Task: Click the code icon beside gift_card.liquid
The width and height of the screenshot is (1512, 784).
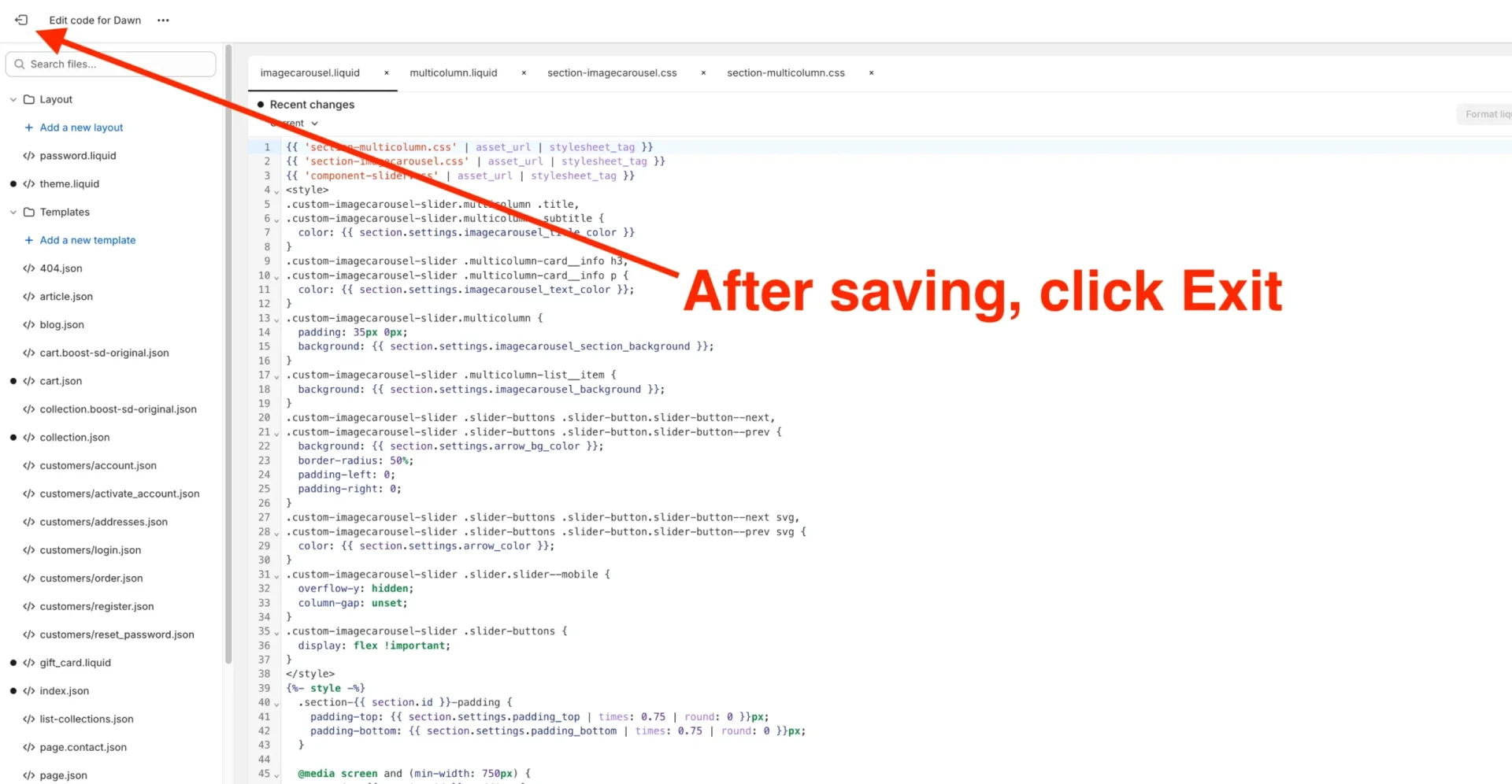Action: [28, 662]
